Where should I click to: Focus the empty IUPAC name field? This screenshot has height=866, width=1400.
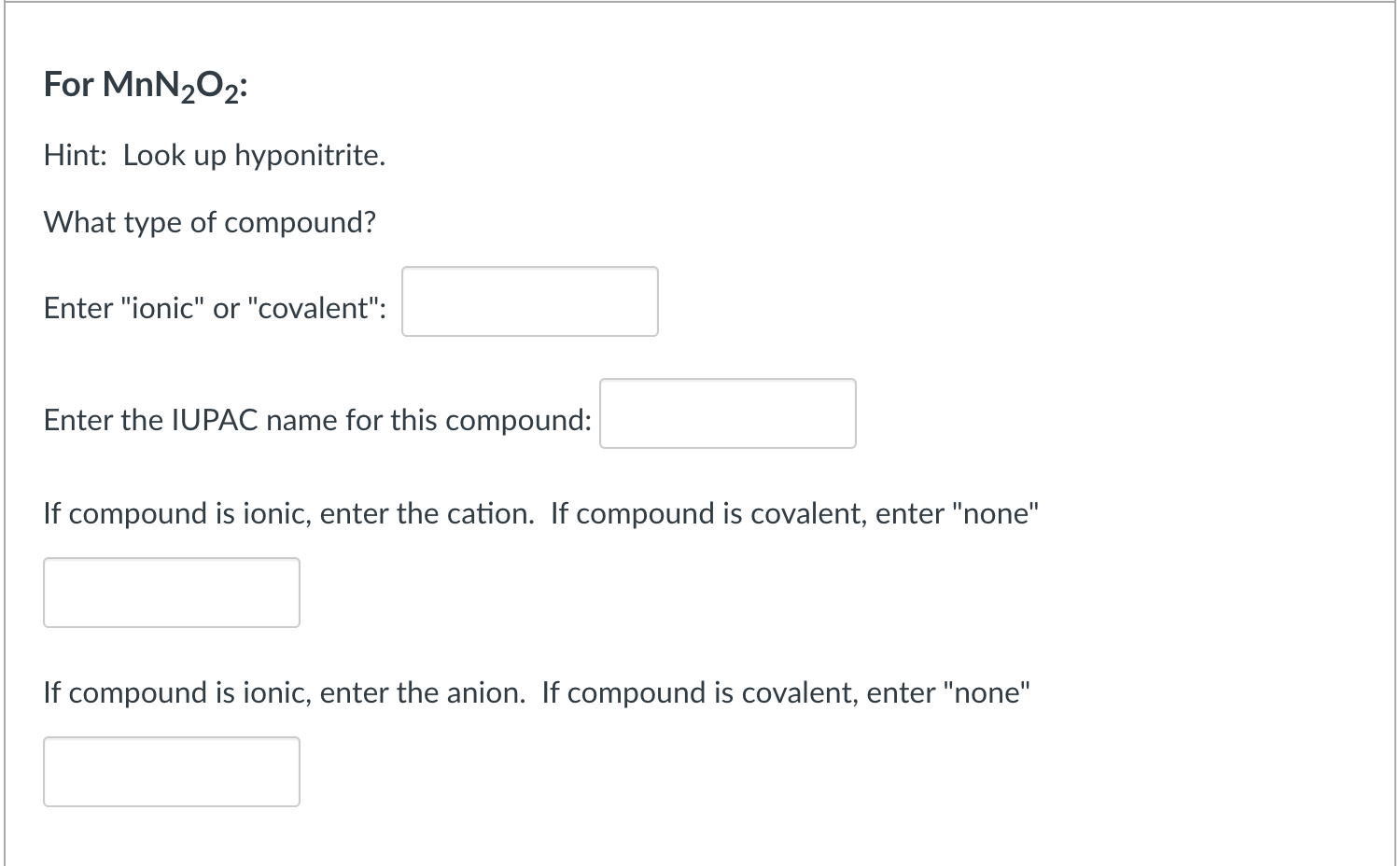(727, 413)
